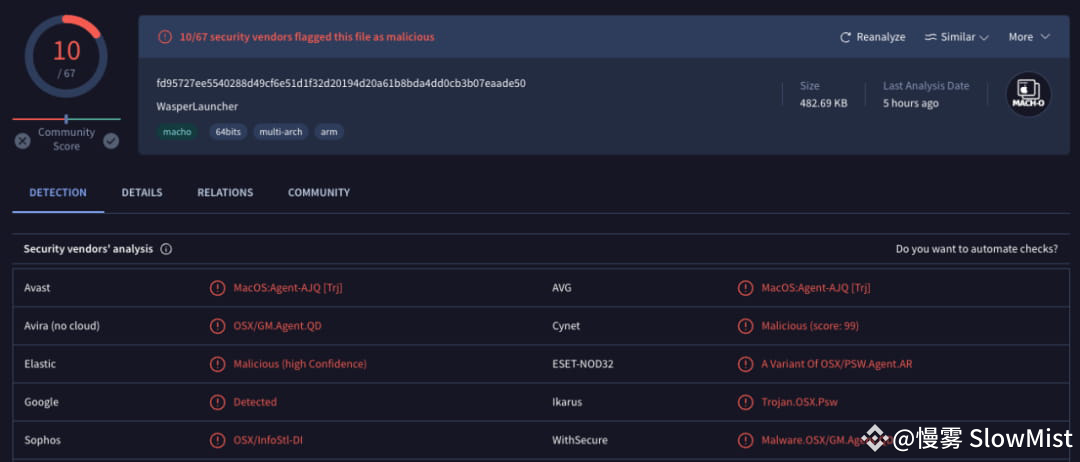Click the Cynet warning icon
Image resolution: width=1080 pixels, height=462 pixels.
745,326
